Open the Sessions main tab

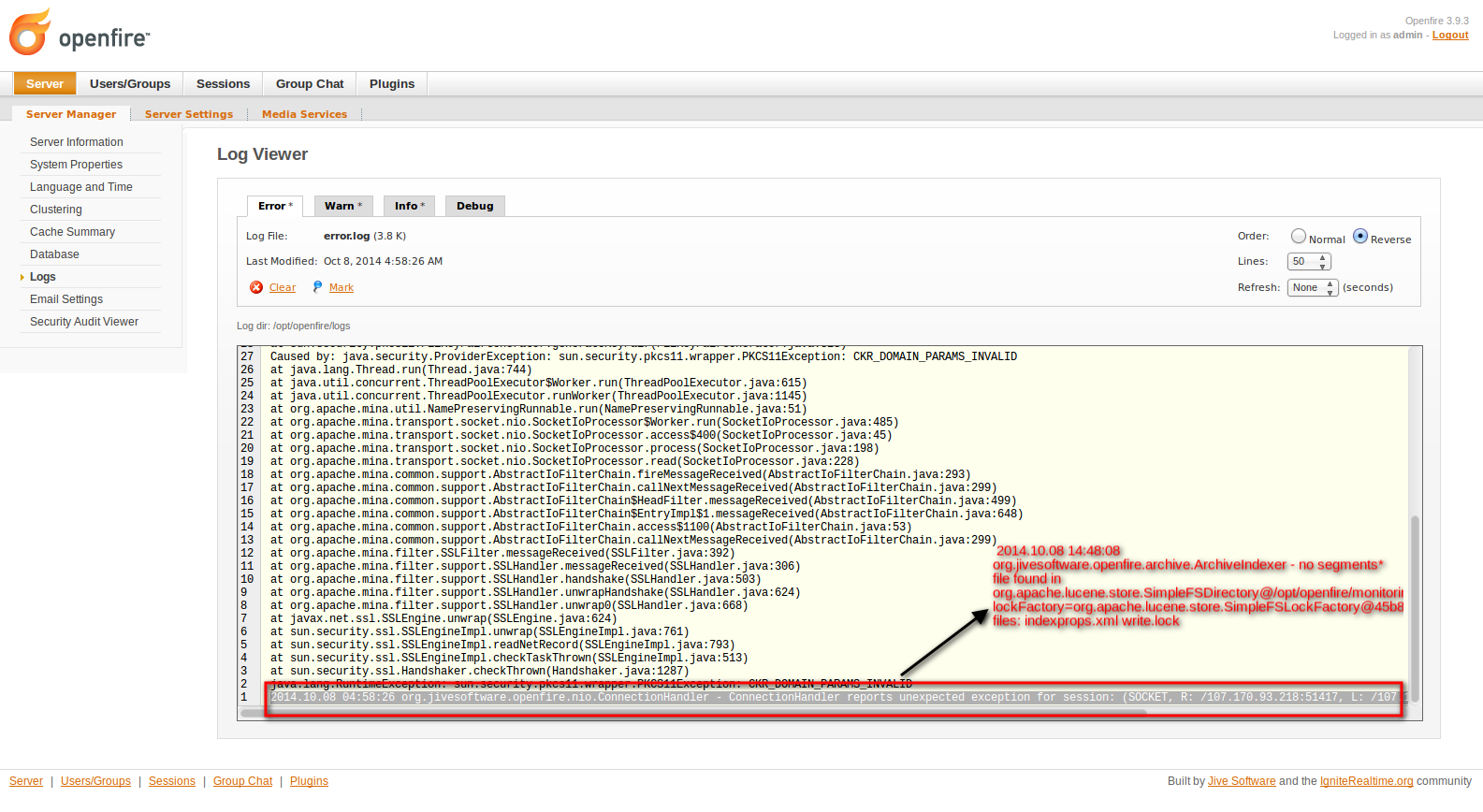223,84
